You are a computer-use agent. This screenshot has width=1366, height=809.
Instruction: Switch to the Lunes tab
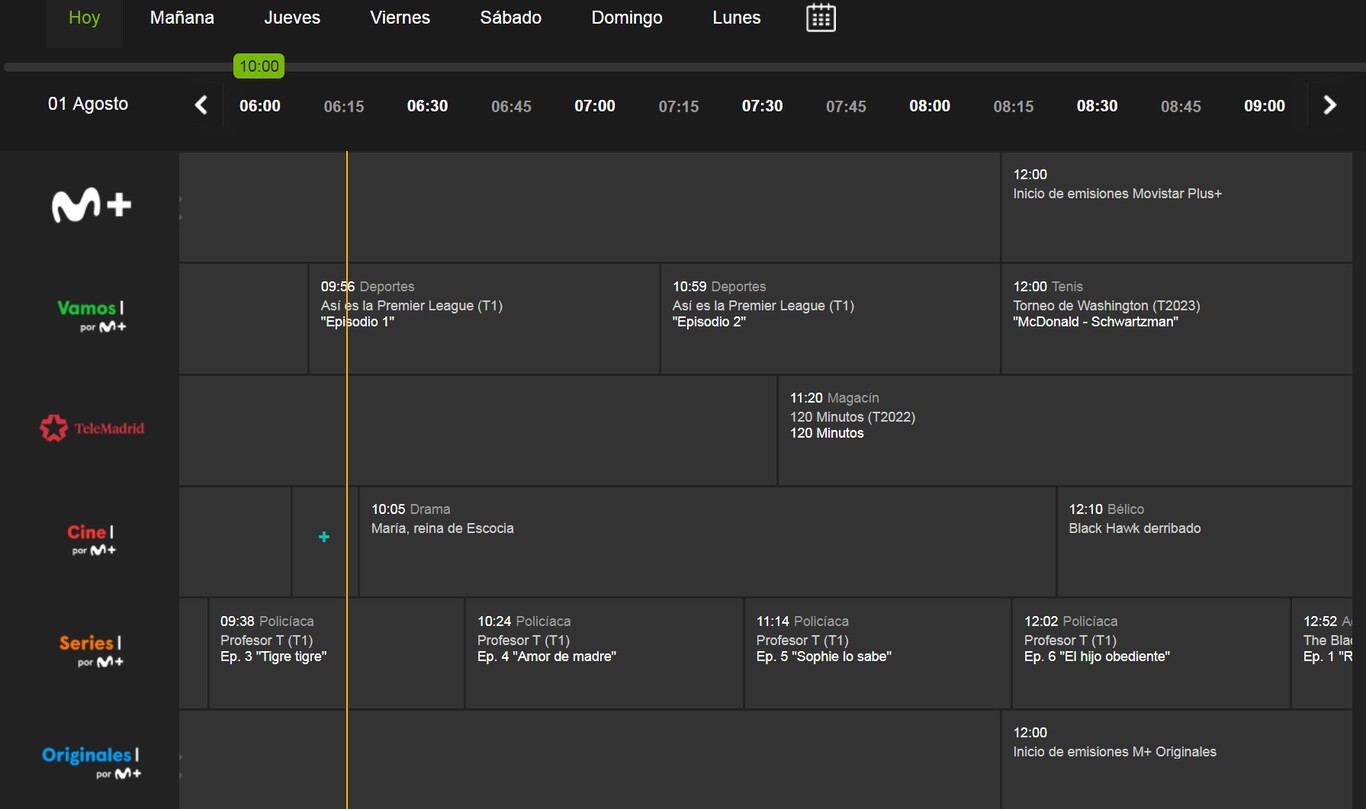click(x=737, y=18)
